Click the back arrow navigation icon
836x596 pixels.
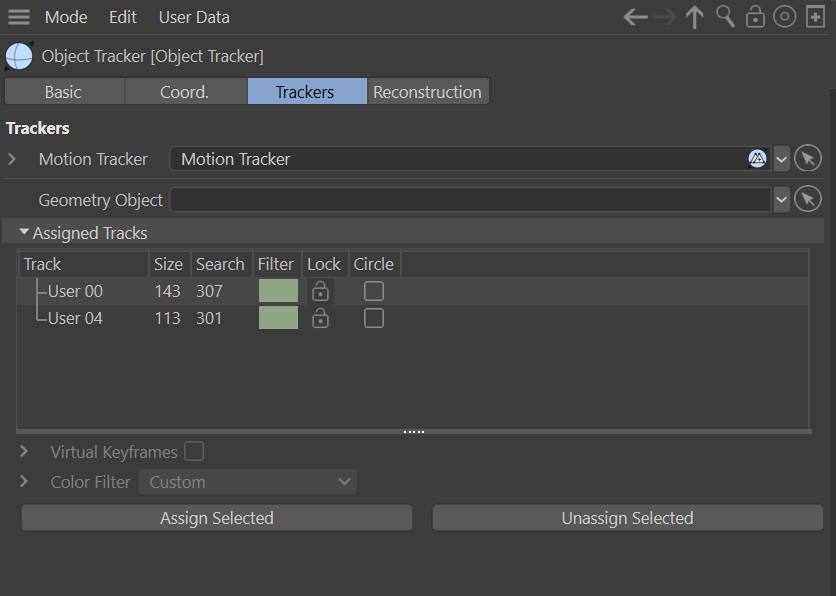635,17
